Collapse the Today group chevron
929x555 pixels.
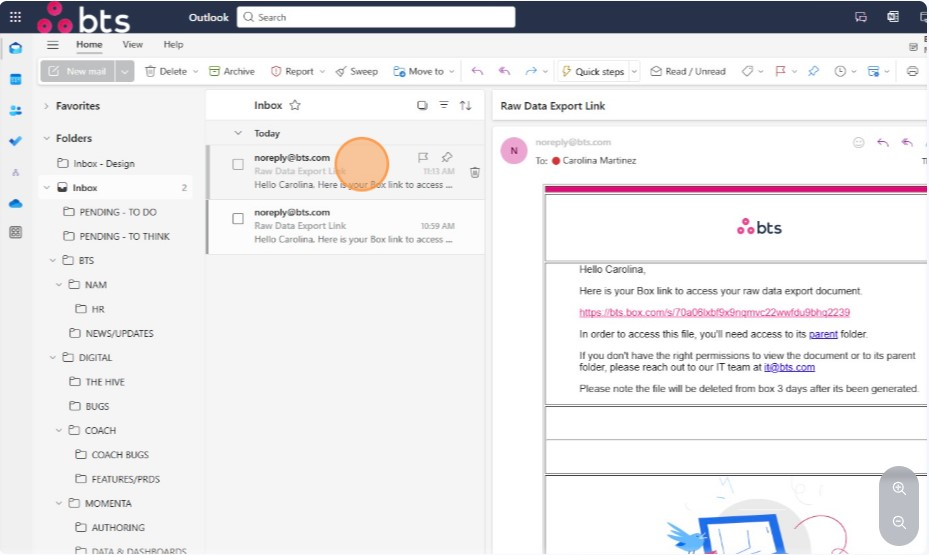(238, 133)
